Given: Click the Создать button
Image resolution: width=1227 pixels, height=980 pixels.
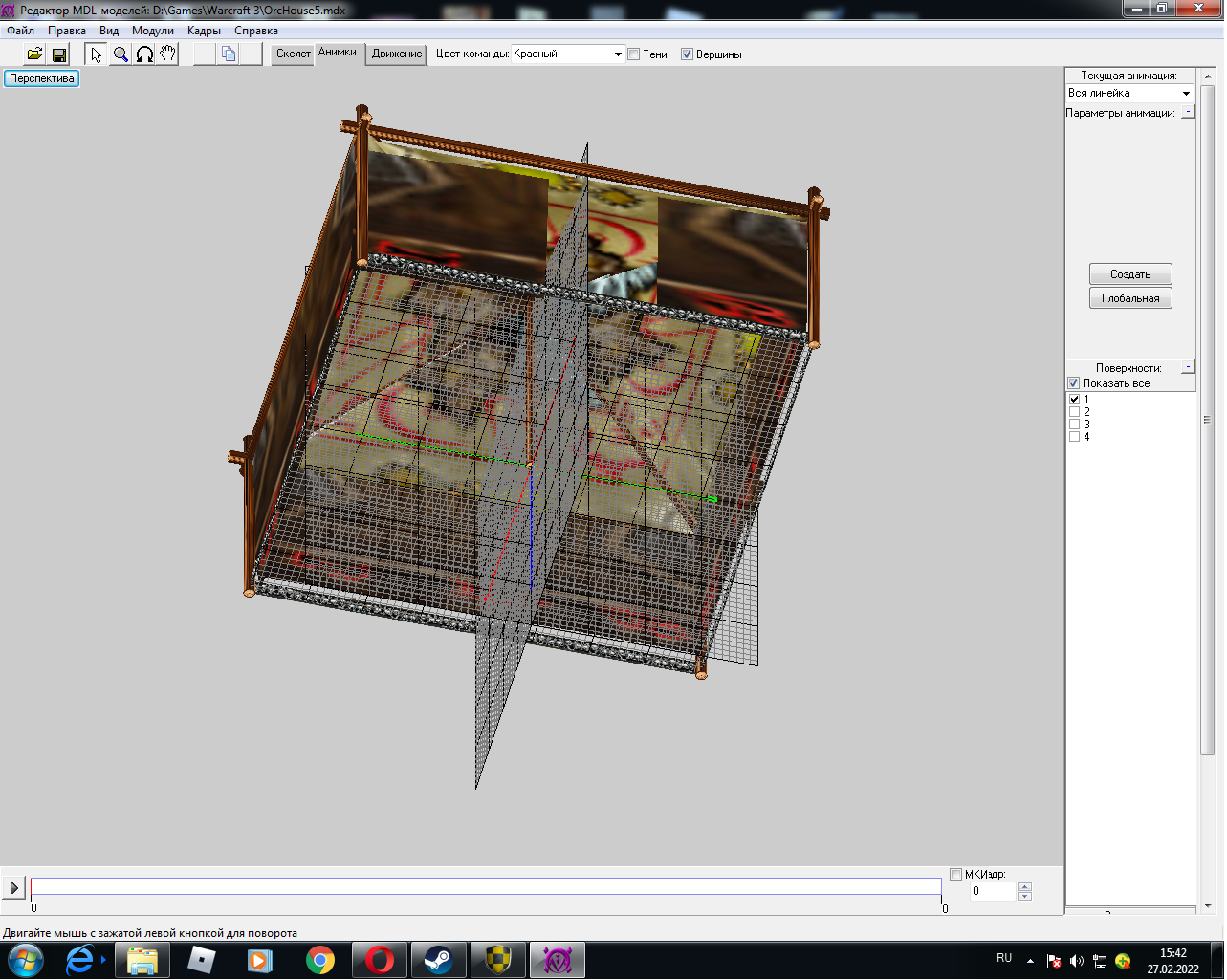Looking at the screenshot, I should coord(1129,274).
